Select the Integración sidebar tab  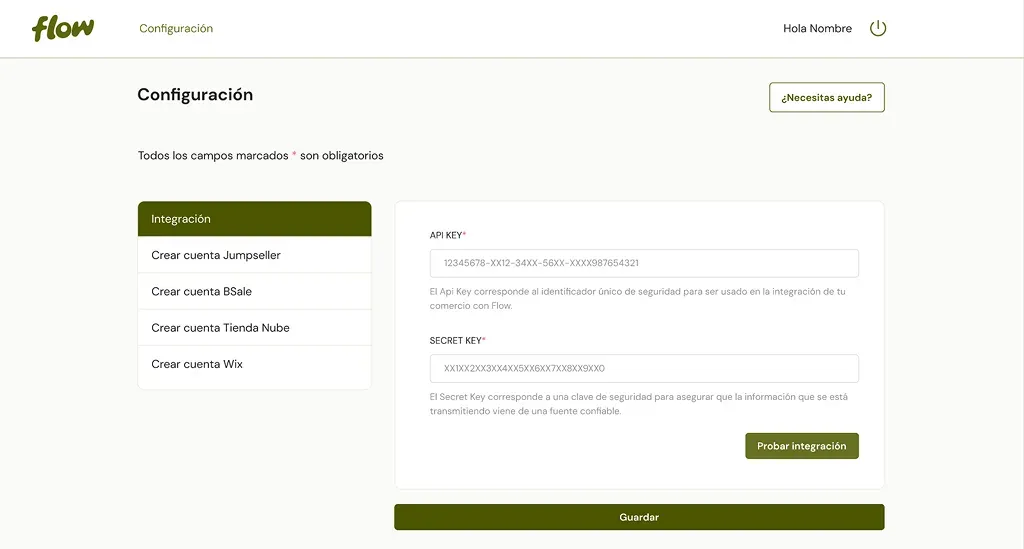click(255, 219)
